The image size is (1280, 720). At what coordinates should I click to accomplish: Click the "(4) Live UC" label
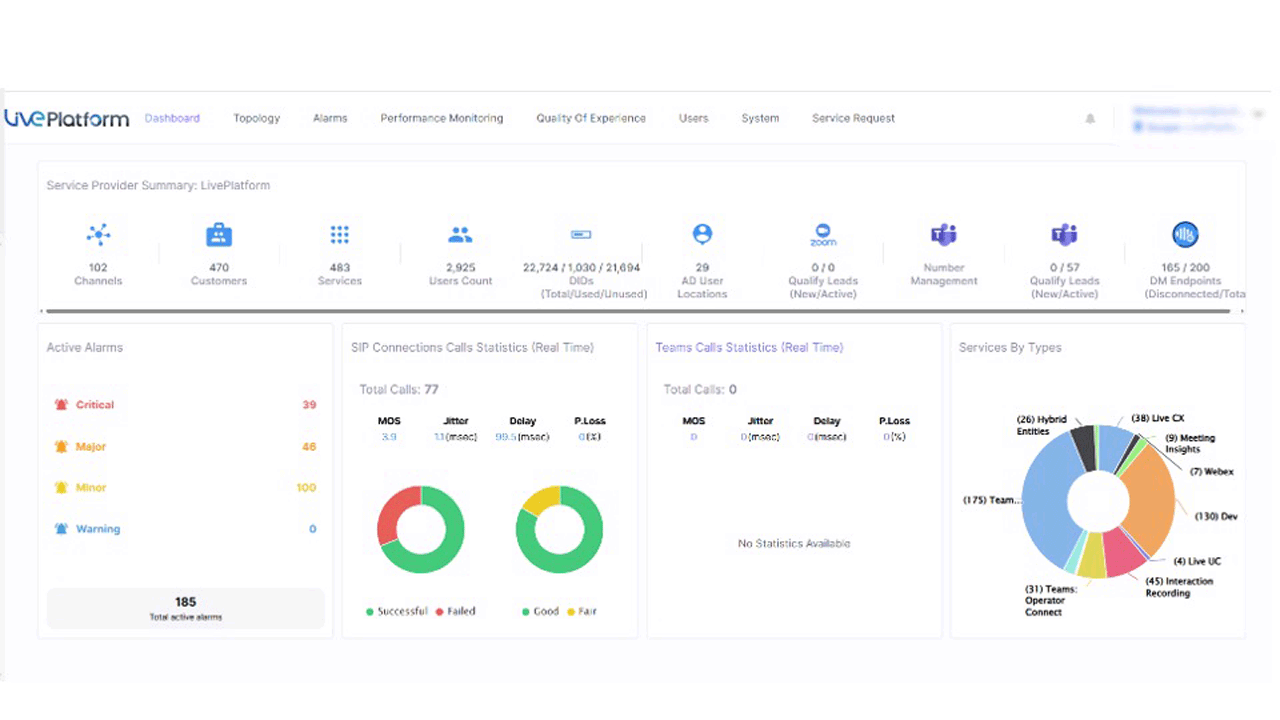(x=1196, y=561)
